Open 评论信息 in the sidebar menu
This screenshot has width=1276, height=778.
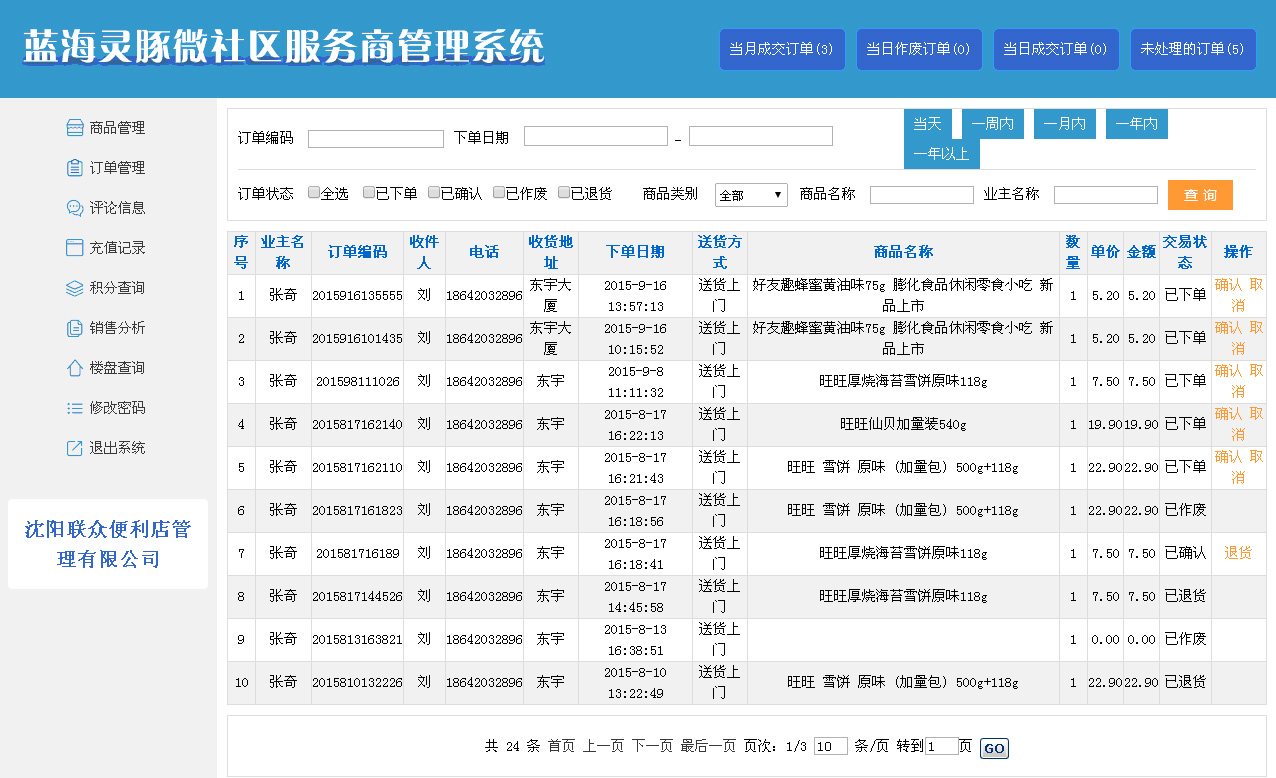[x=117, y=208]
